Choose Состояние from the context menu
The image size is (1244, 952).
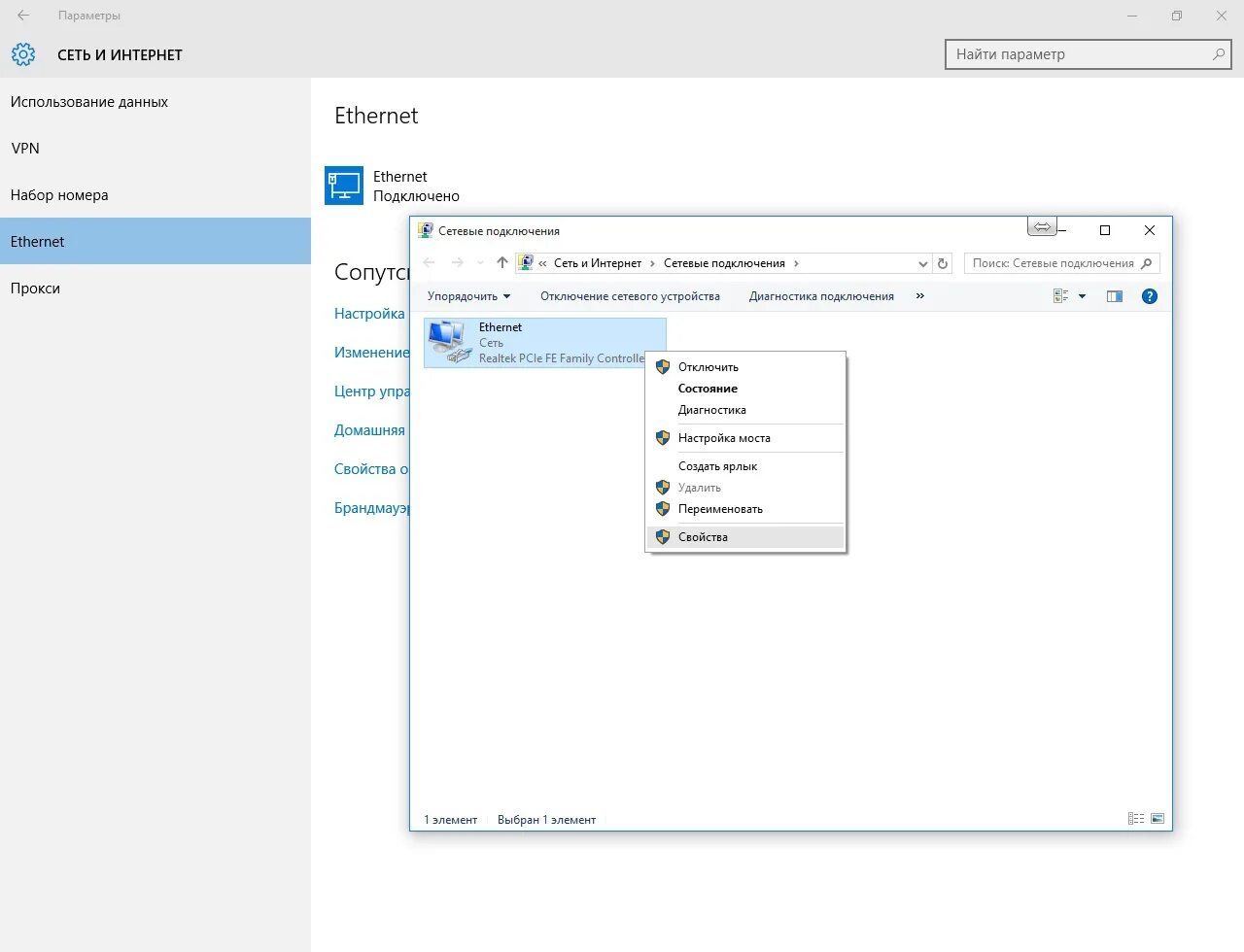click(x=745, y=389)
